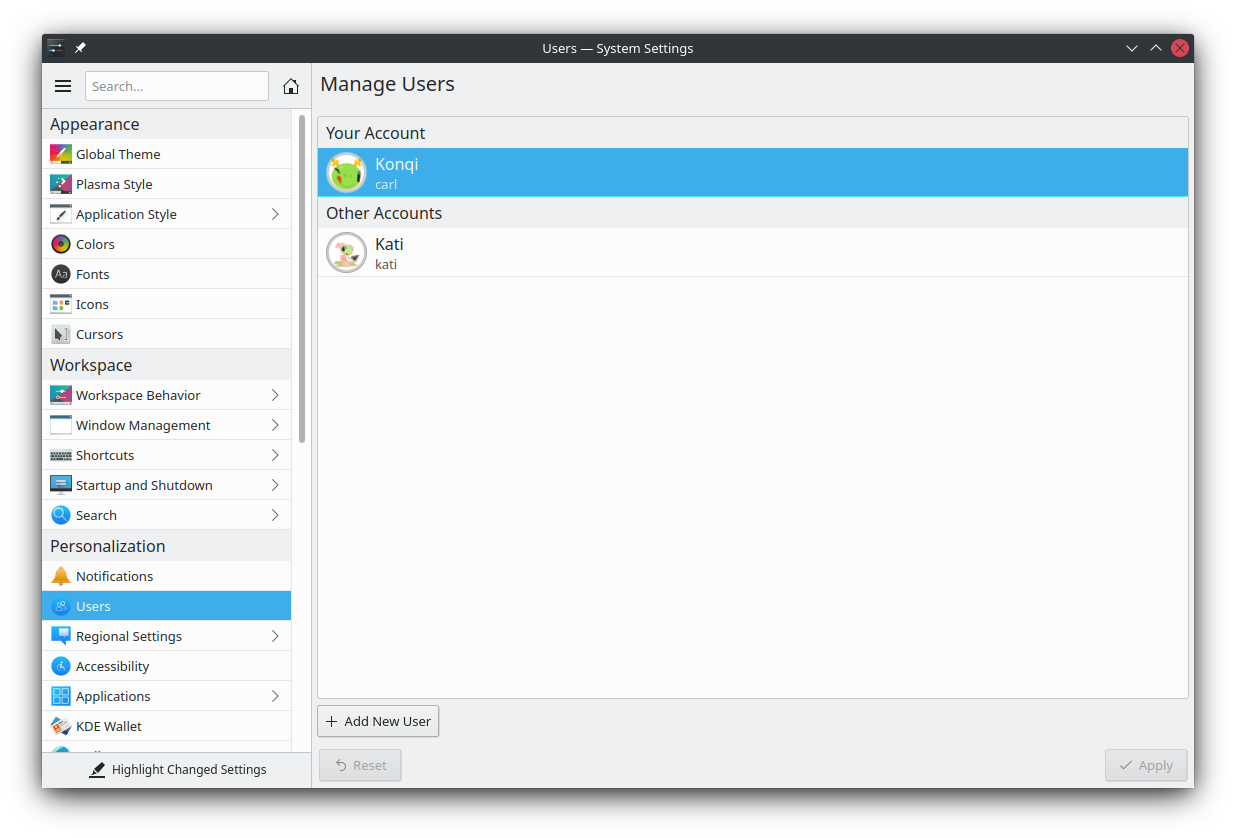Select Kati's user avatar

(346, 253)
